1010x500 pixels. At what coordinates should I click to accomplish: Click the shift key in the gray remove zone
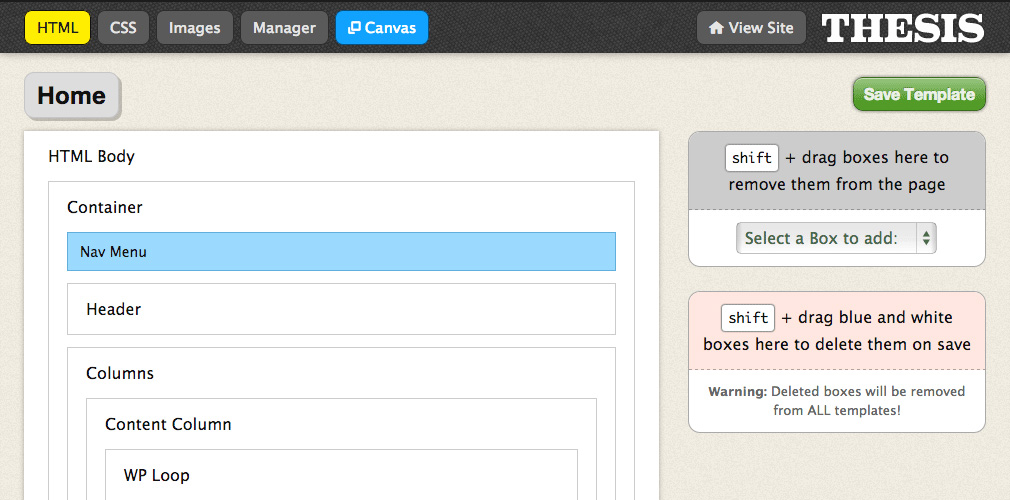pos(751,158)
